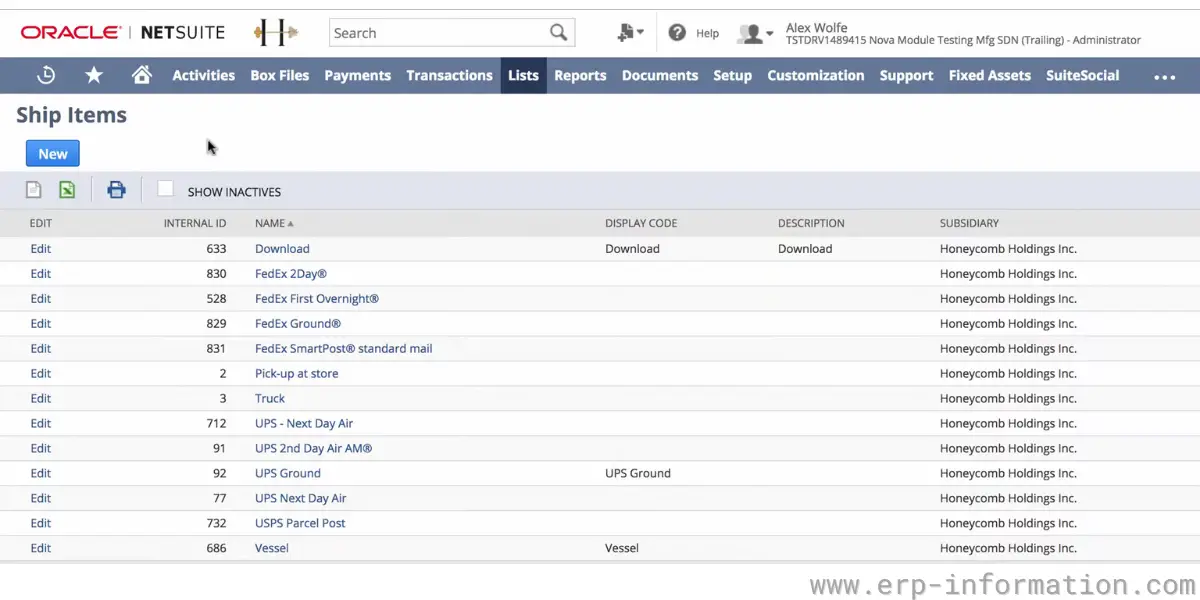Open the FedEx Ground® name link

coord(298,324)
